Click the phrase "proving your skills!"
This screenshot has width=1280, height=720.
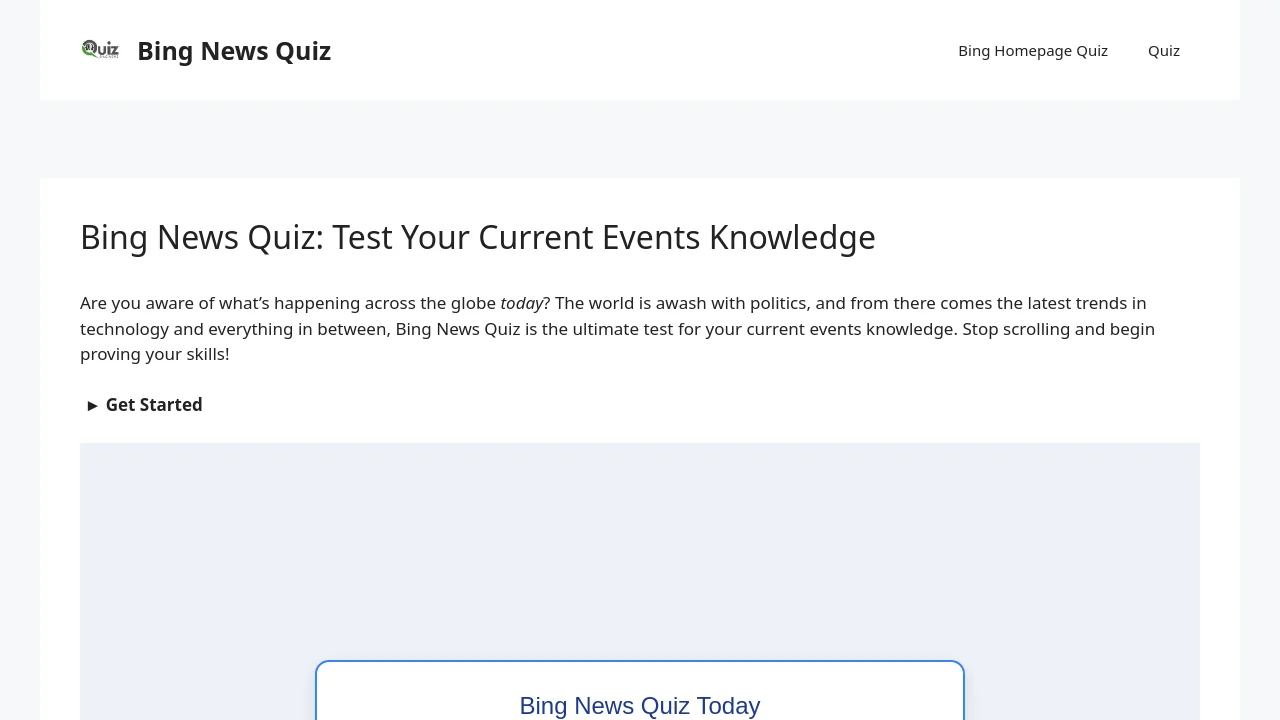click(x=155, y=354)
